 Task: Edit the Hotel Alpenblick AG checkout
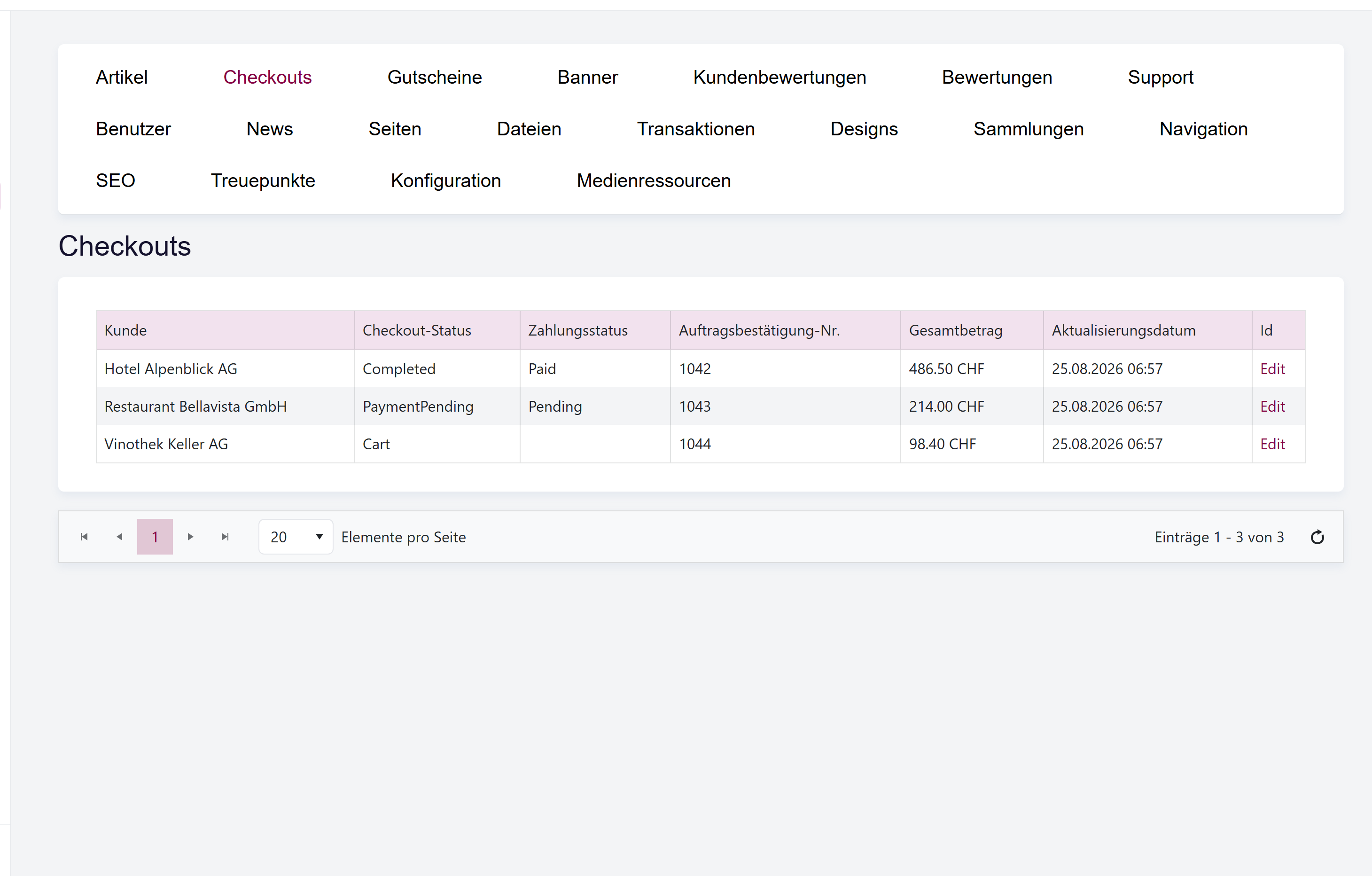[x=1272, y=369]
